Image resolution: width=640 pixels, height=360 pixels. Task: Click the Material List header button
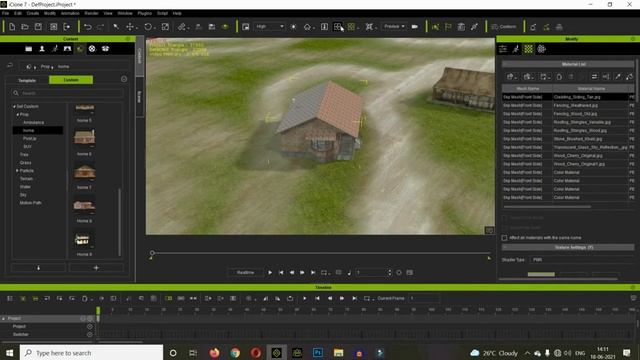pos(568,64)
